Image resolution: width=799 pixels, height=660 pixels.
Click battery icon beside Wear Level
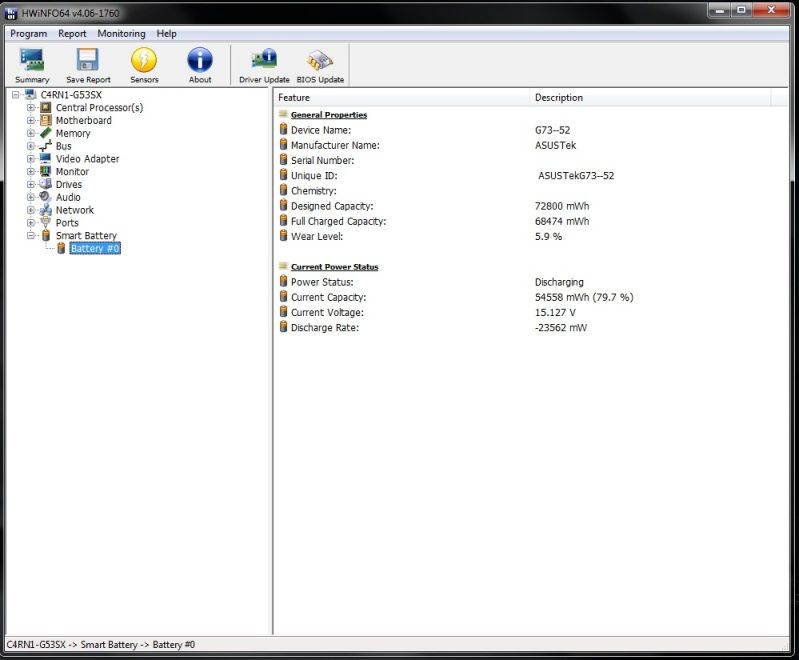[x=284, y=236]
